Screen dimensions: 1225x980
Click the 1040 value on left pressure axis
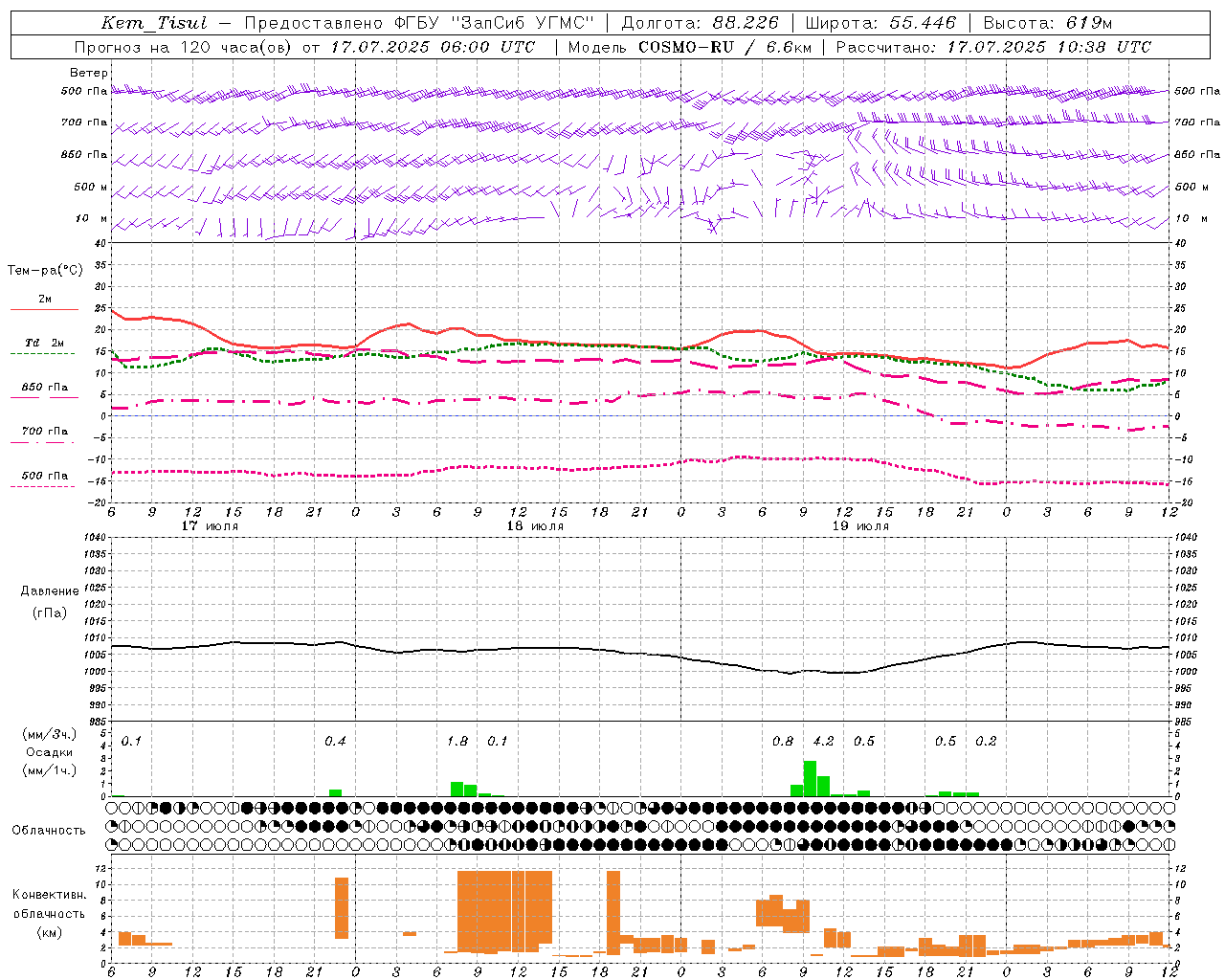point(94,537)
